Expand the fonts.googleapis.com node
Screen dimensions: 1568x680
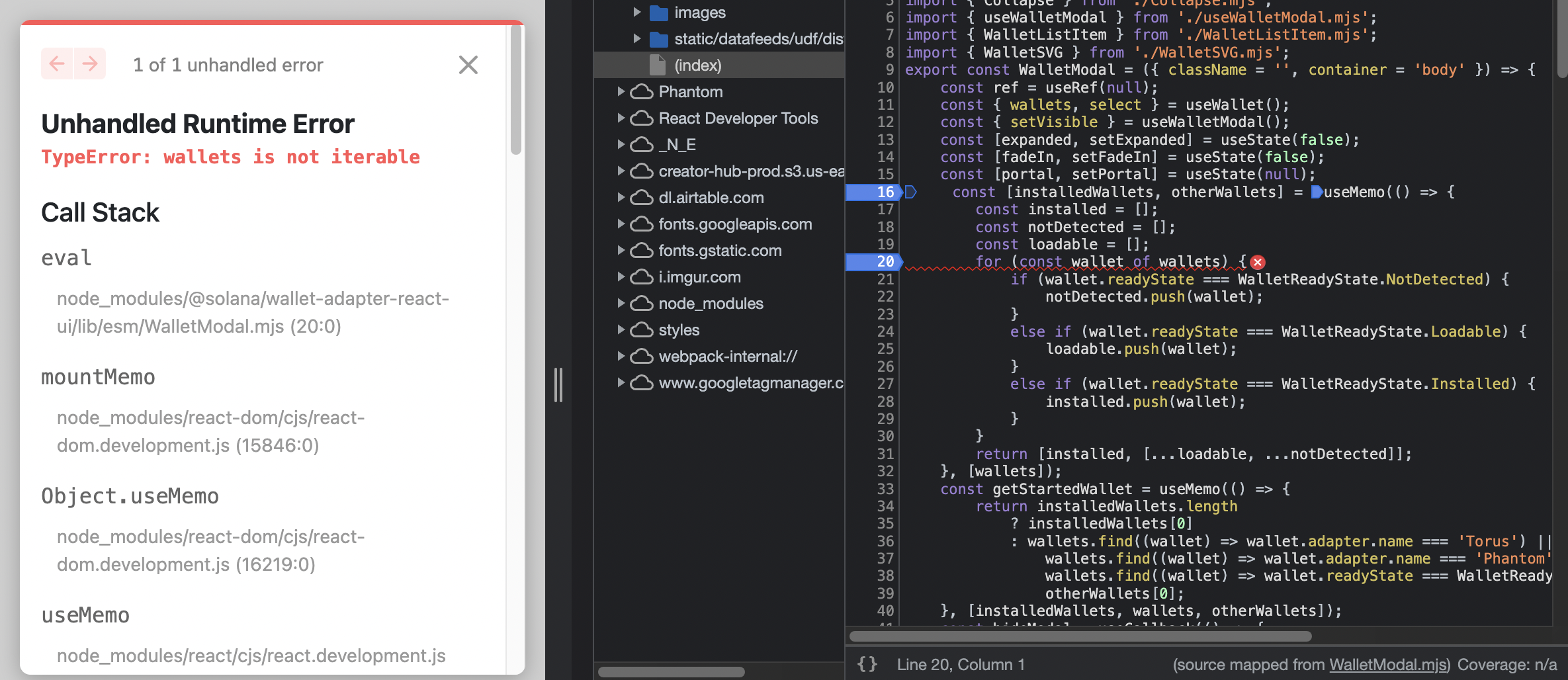coord(621,224)
